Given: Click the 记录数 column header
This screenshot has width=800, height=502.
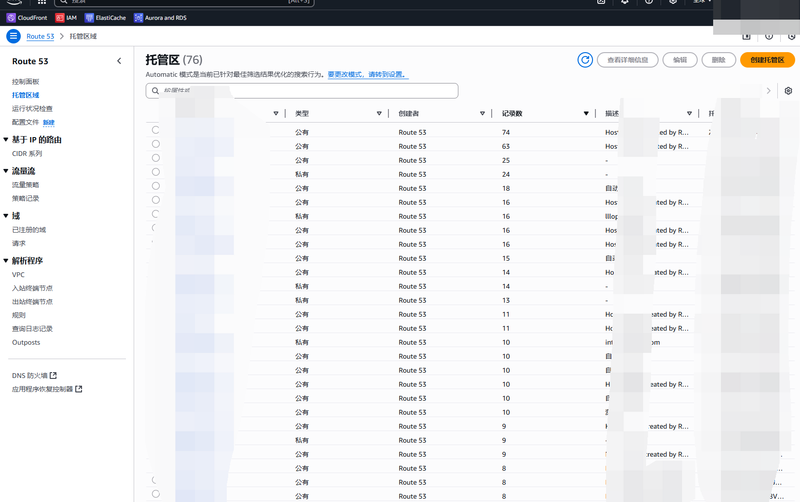Looking at the screenshot, I should tap(512, 113).
